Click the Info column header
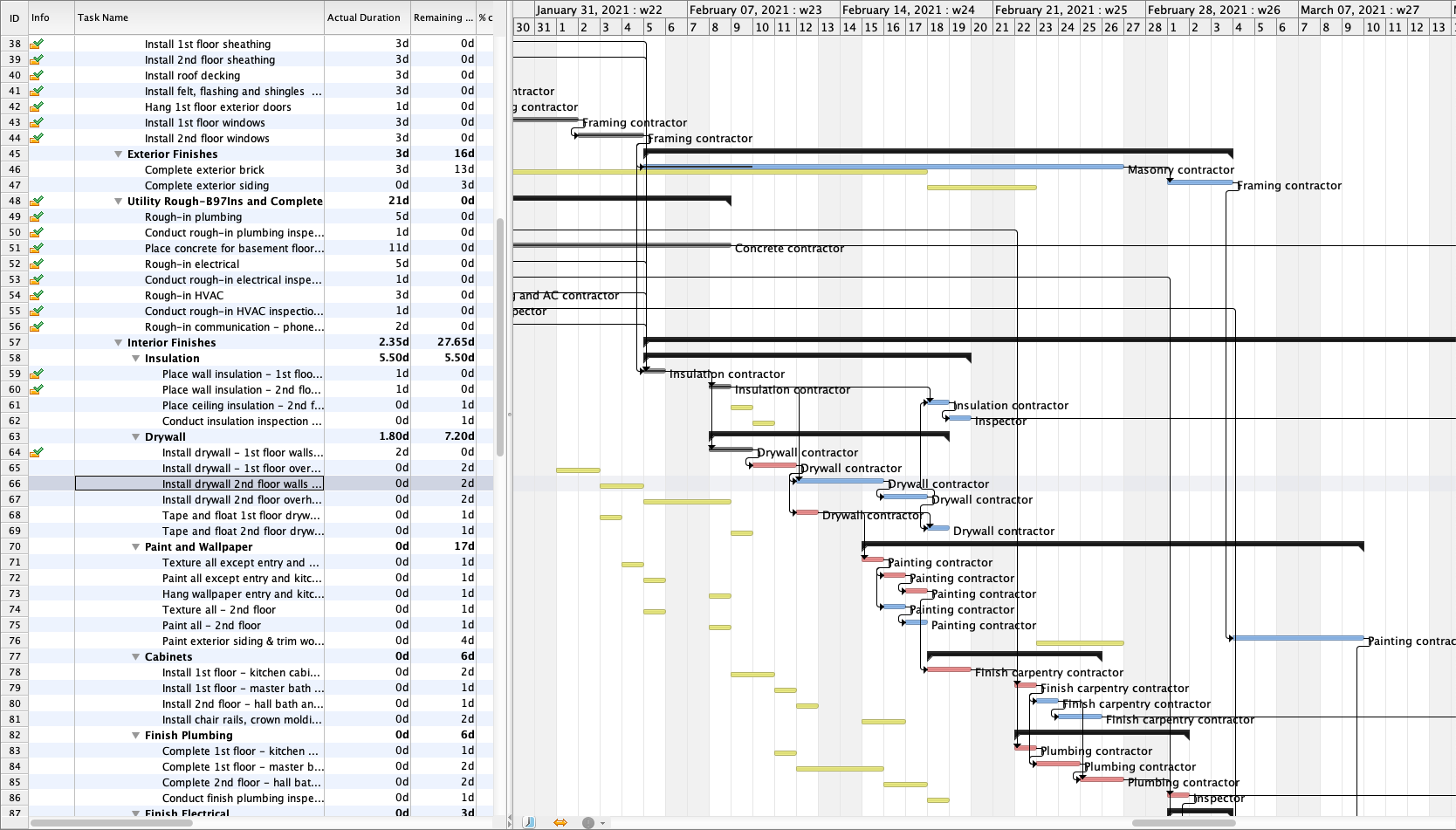 51,17
